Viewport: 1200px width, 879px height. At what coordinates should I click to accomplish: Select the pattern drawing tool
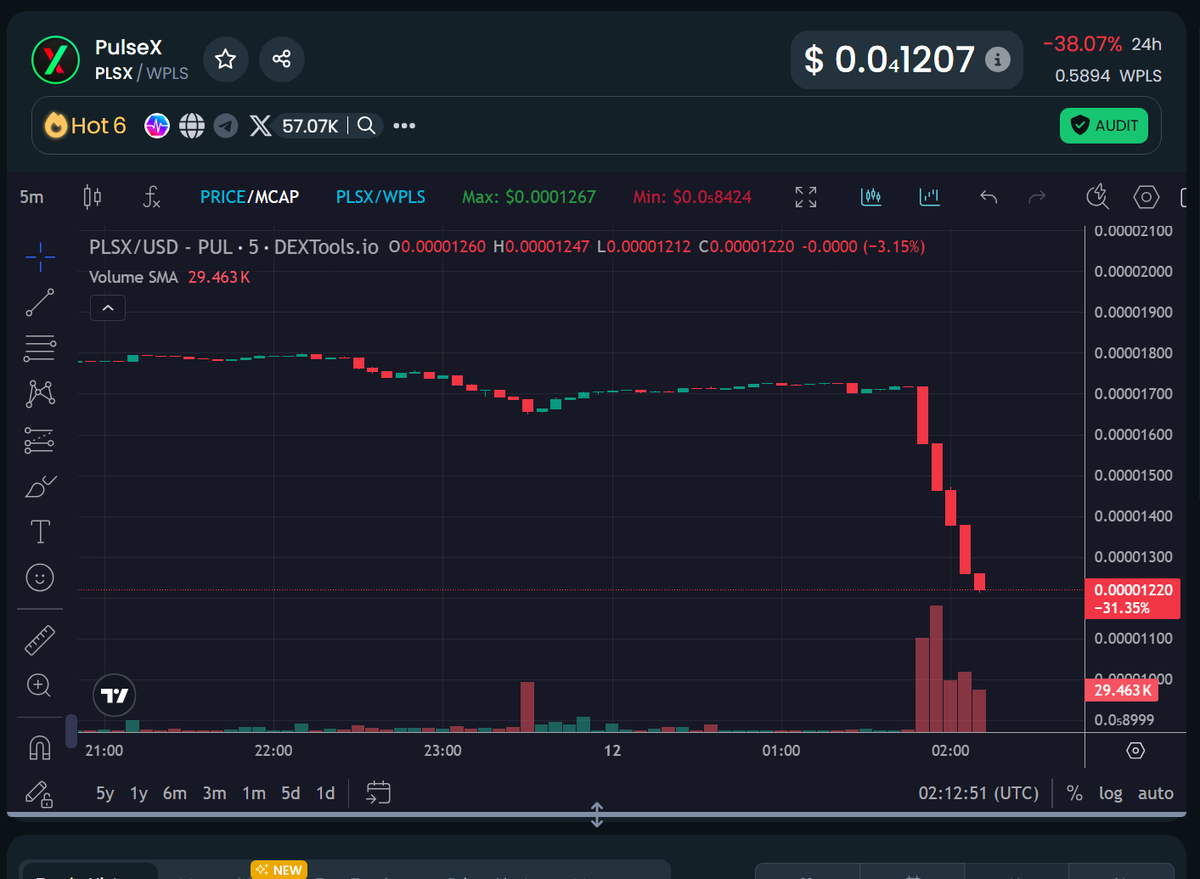click(40, 394)
